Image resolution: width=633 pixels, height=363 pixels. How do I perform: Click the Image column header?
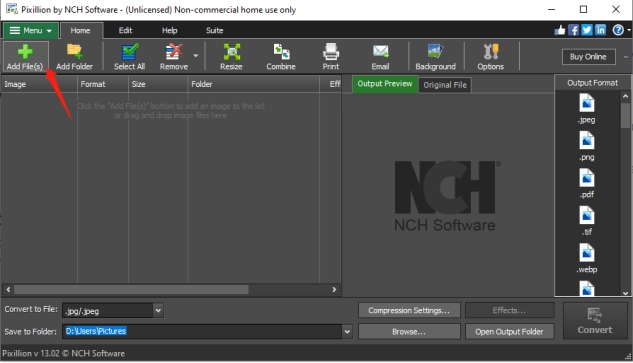click(39, 84)
